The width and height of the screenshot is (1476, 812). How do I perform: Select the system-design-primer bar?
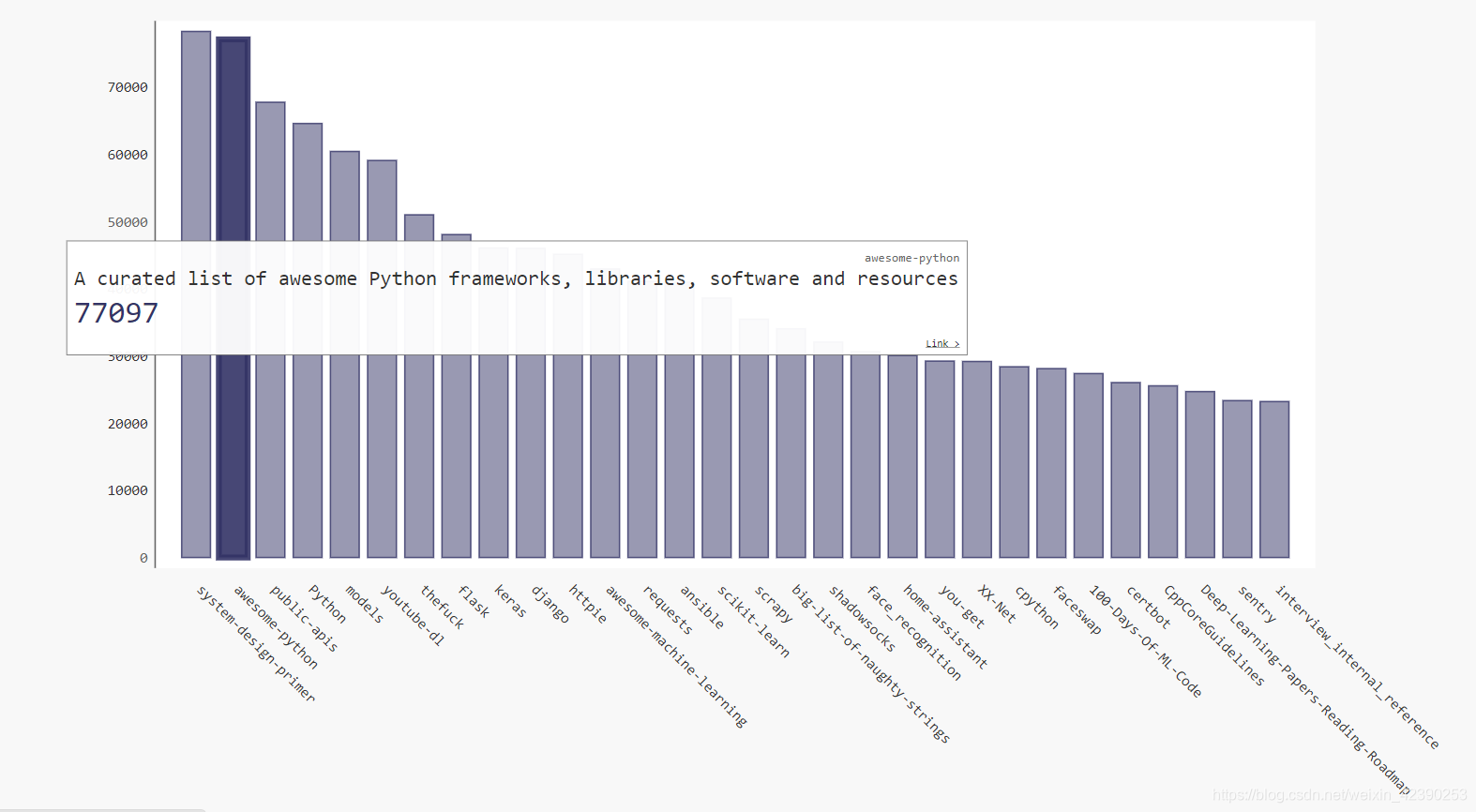click(x=196, y=294)
